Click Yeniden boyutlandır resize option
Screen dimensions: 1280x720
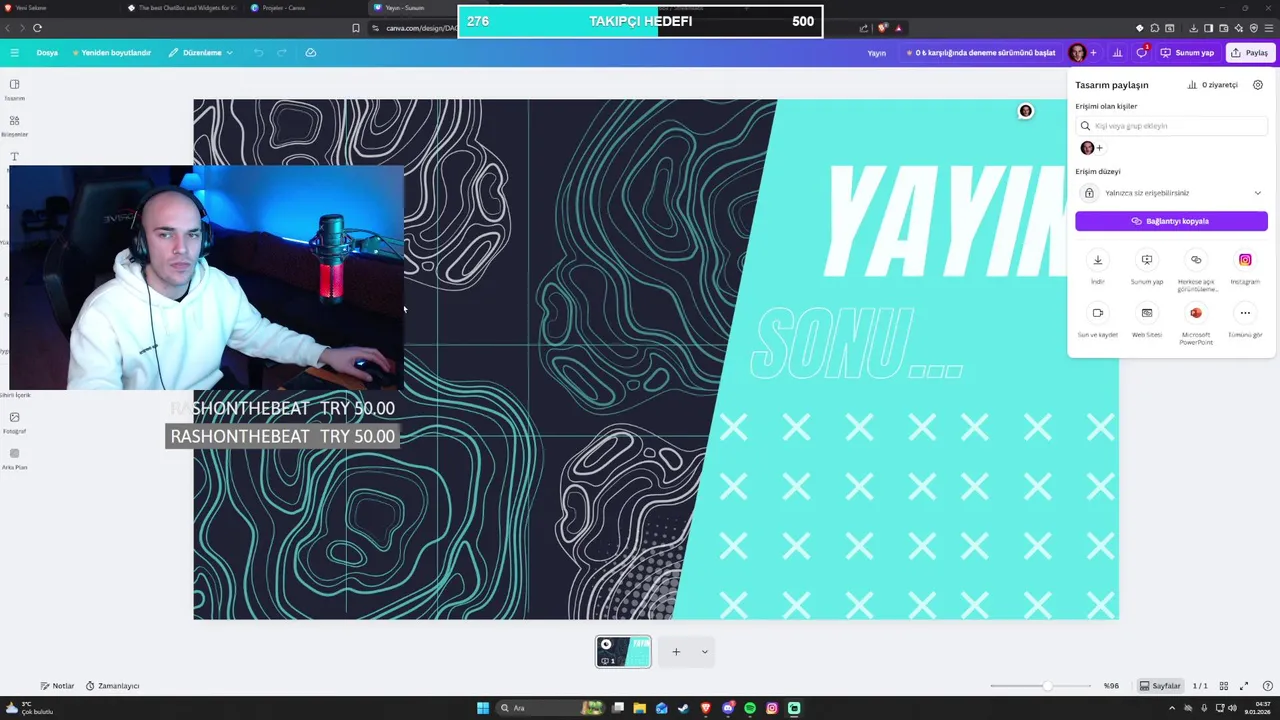tap(111, 53)
